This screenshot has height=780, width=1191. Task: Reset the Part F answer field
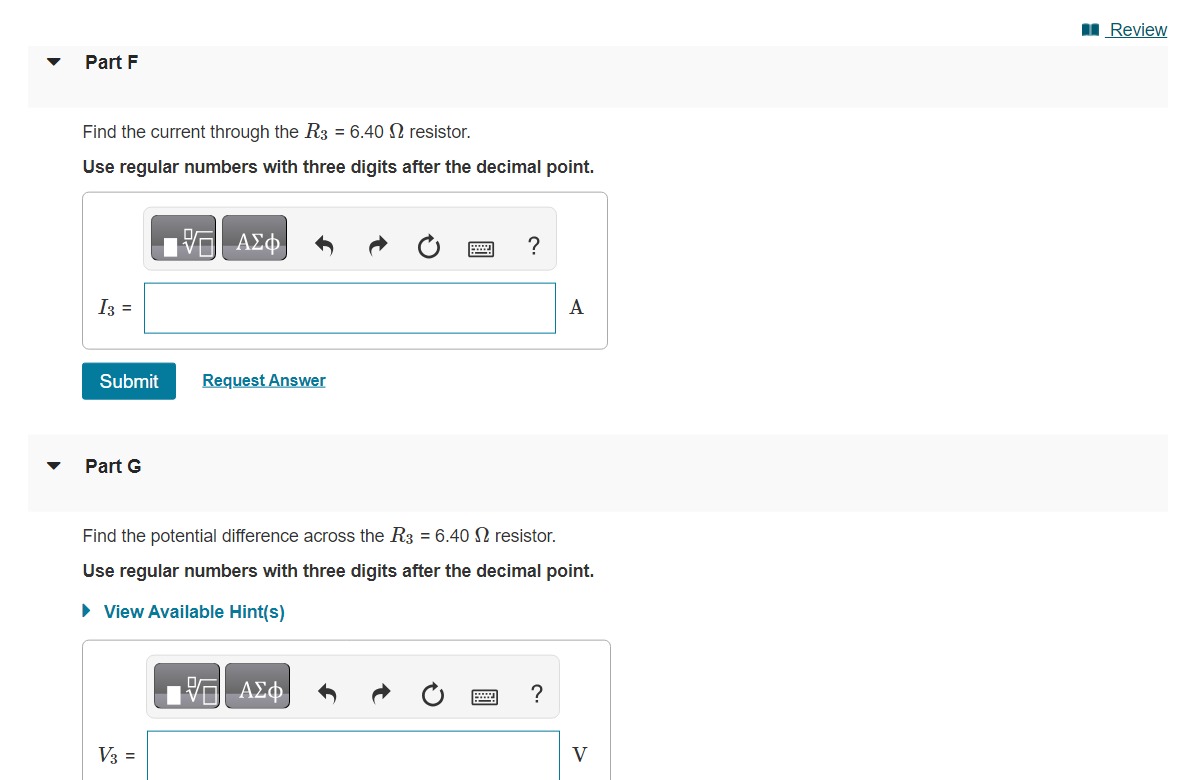pyautogui.click(x=429, y=246)
